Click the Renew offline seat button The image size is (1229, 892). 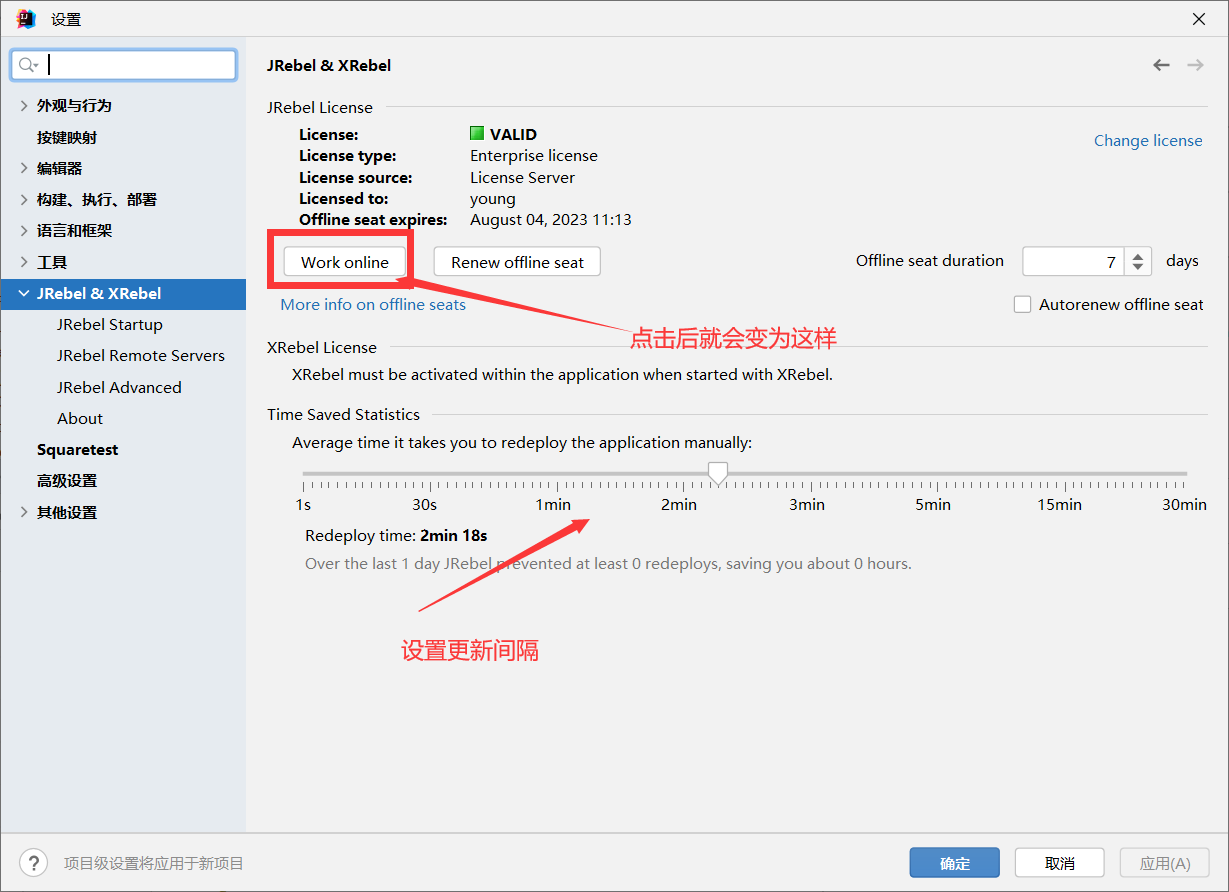[517, 262]
